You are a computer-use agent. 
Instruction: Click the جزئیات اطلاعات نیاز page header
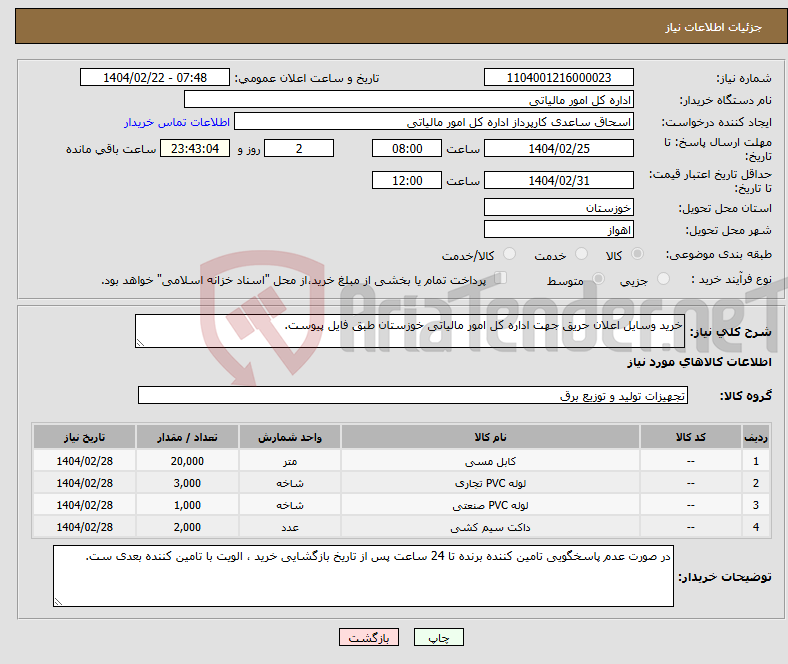pos(714,27)
